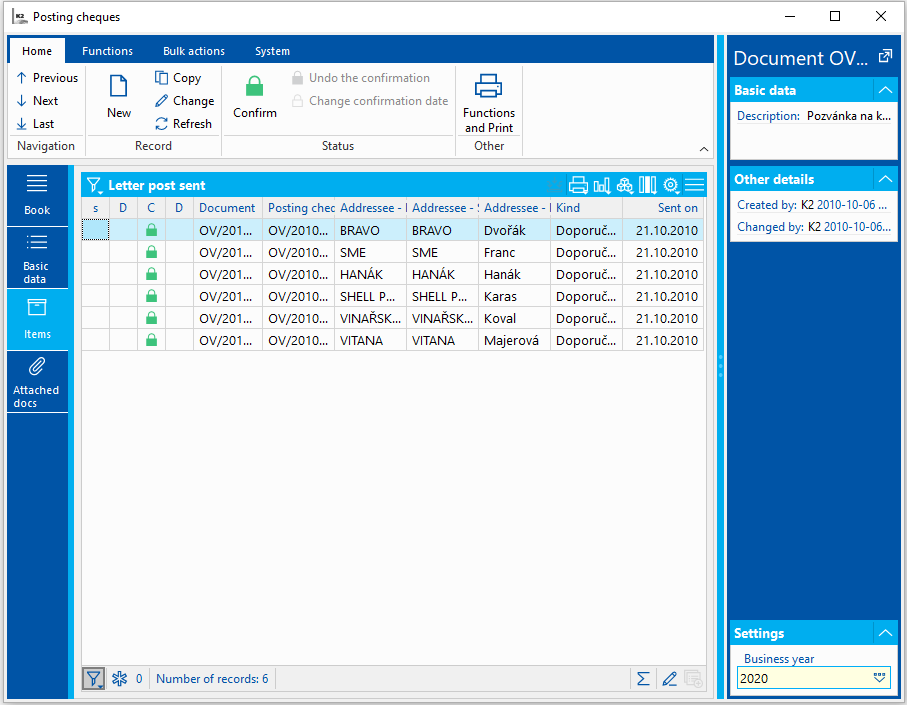Open Functions and Print
This screenshot has height=705, width=907.
click(x=489, y=103)
